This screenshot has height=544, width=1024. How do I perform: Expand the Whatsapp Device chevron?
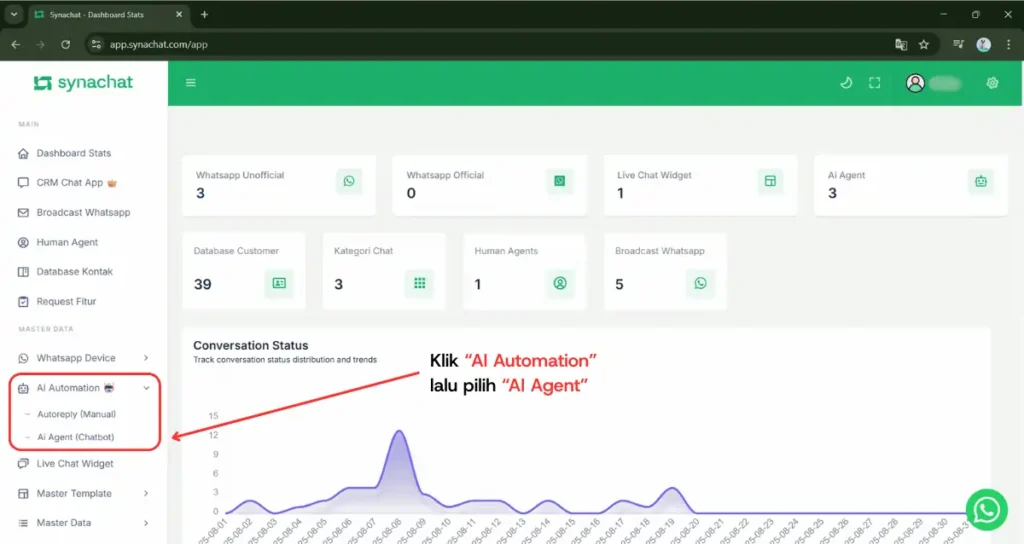(146, 358)
